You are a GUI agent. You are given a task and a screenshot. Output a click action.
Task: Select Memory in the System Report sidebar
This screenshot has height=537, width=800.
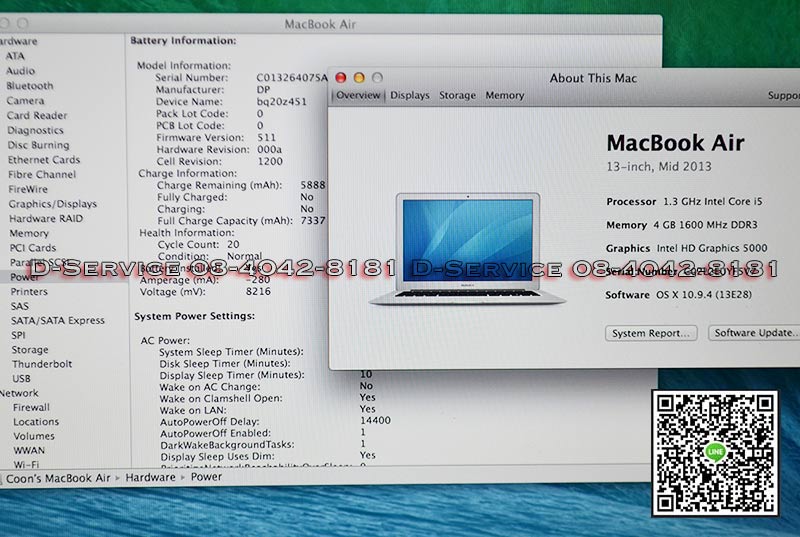29,234
